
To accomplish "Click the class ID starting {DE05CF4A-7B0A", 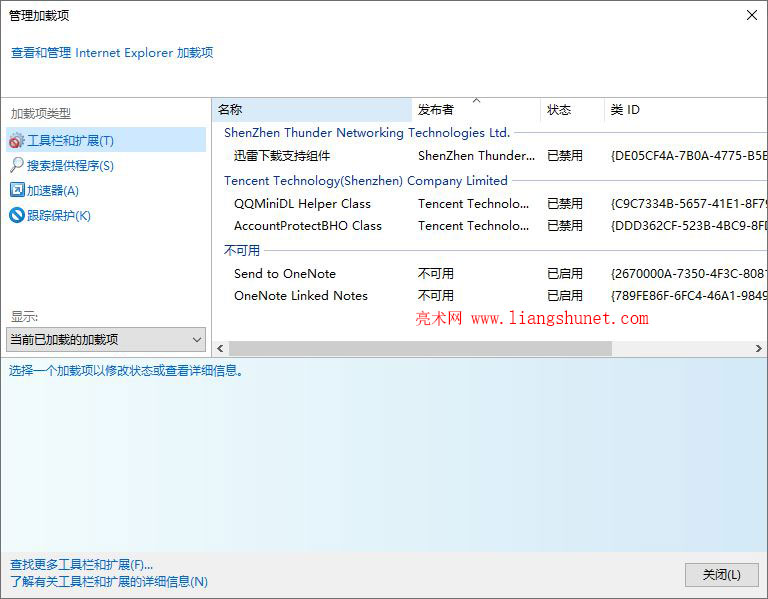I will [x=689, y=156].
